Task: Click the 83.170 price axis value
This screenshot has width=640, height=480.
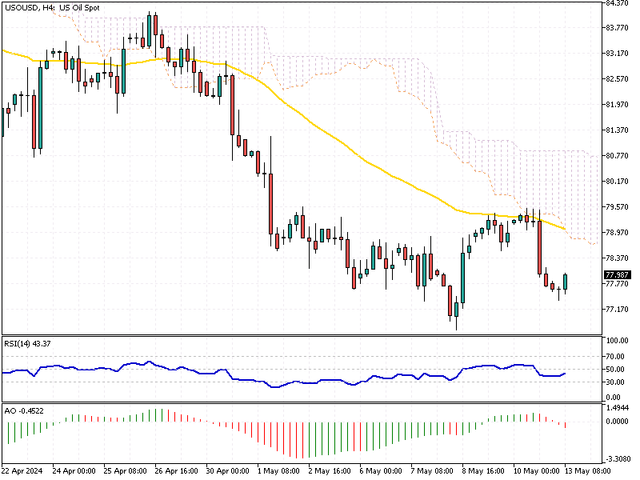Action: coord(617,53)
